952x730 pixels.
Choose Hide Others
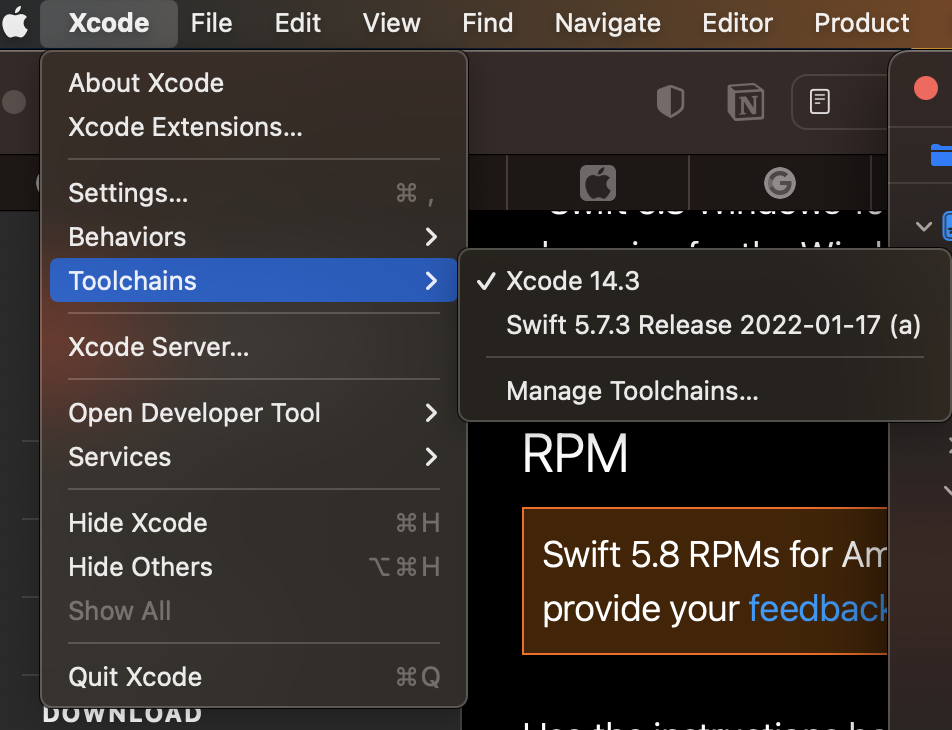(x=254, y=567)
